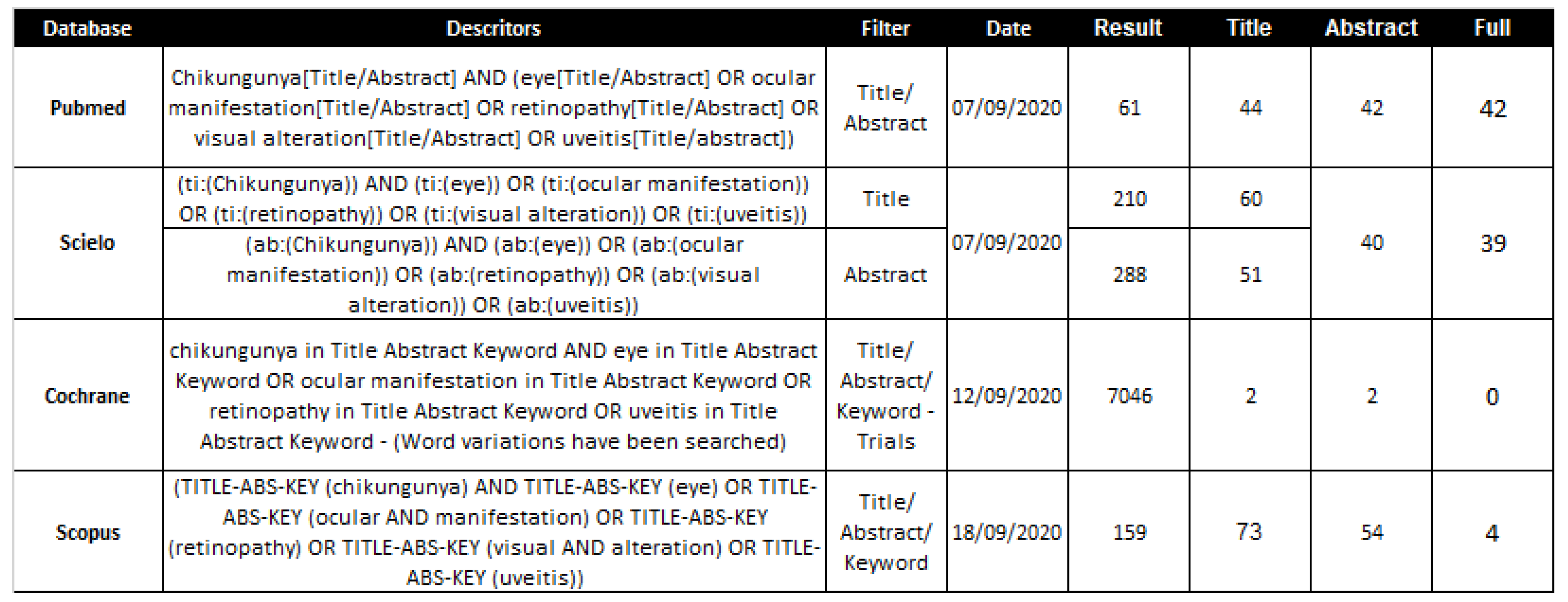
Task: Click the Filter column header
Action: pyautogui.click(x=885, y=29)
